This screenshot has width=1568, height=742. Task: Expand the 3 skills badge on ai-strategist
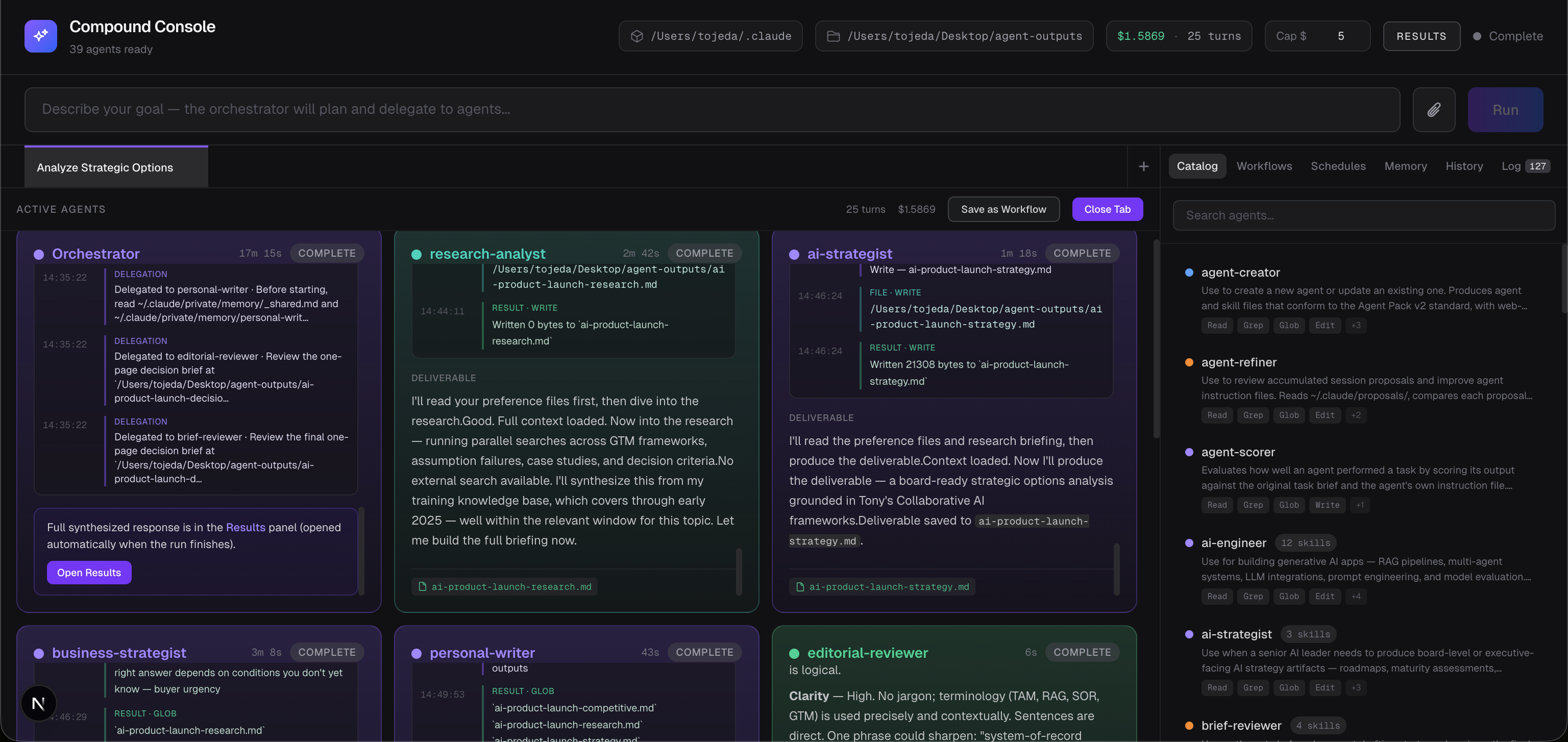[1308, 634]
